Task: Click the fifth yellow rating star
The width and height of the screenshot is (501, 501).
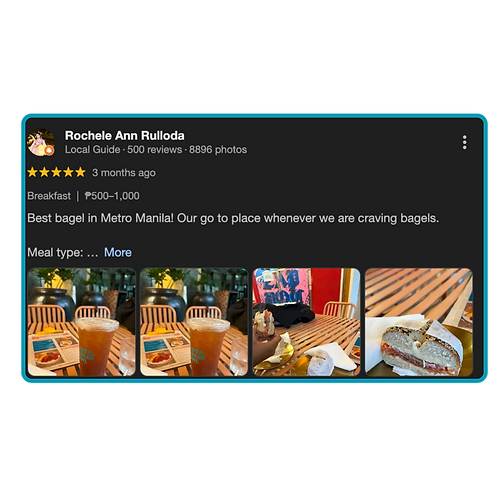Action: point(80,172)
